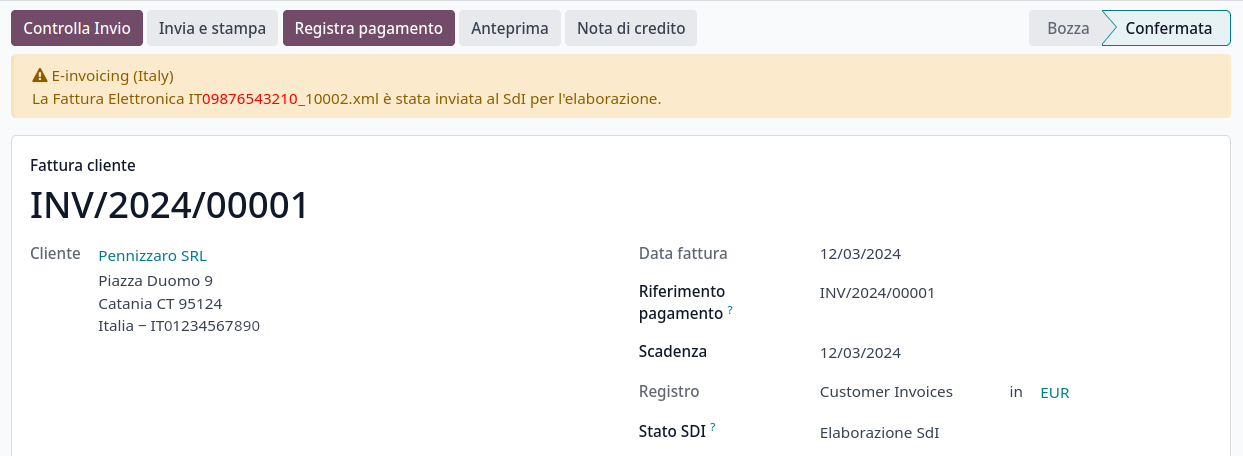
Task: Click the Controlla Invio button
Action: (x=77, y=28)
